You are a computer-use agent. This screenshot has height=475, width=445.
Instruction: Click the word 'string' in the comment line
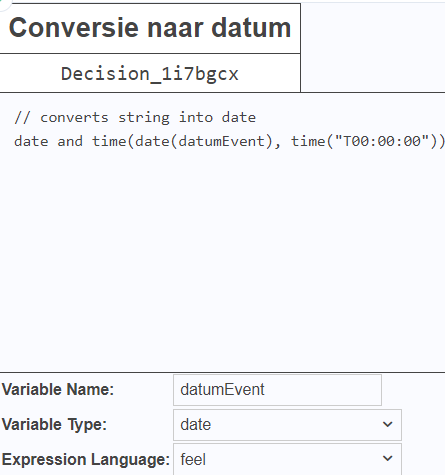pos(144,118)
